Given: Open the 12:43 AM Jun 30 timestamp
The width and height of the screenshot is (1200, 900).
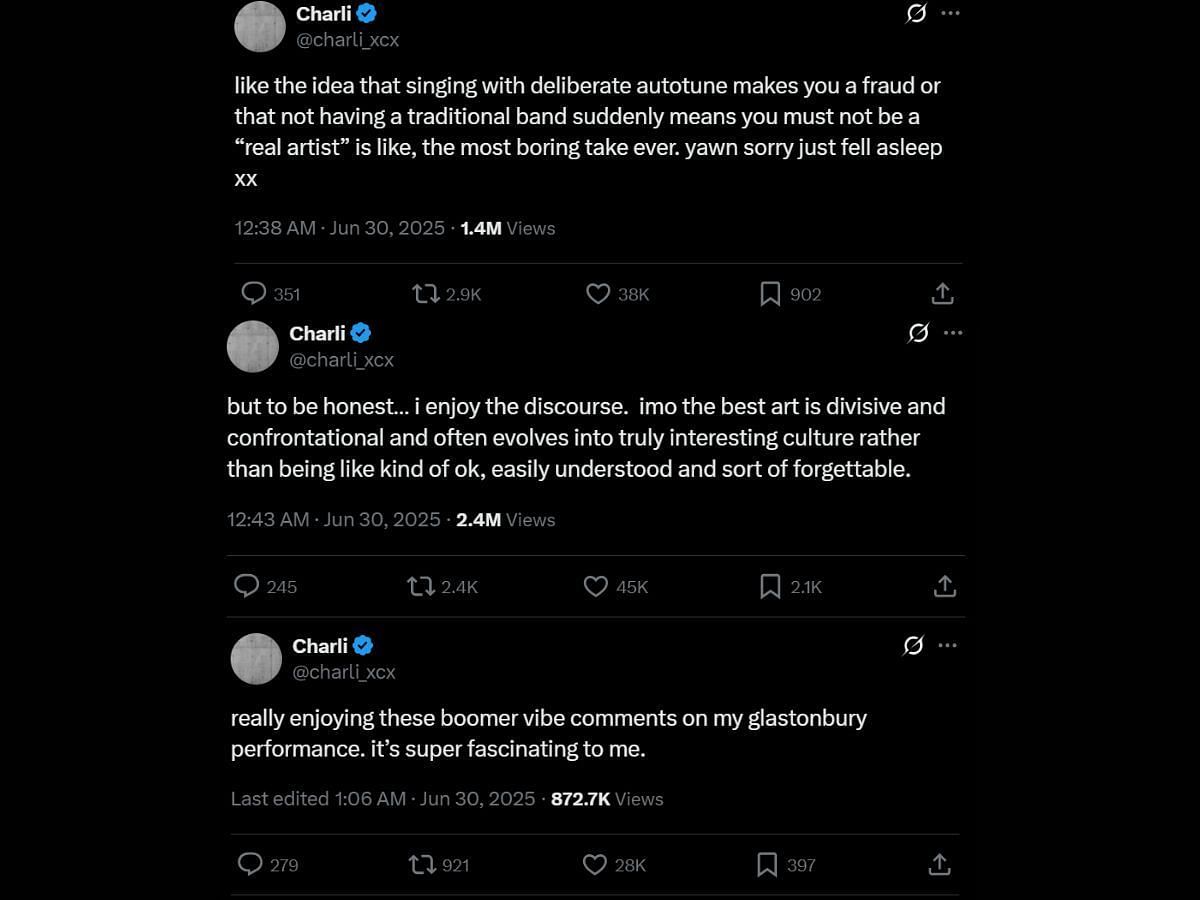Looking at the screenshot, I should tap(334, 519).
